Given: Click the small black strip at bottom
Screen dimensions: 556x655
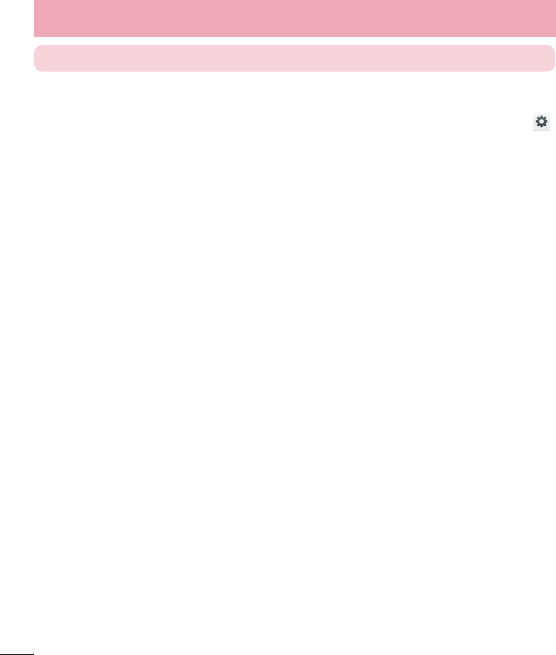Looking at the screenshot, I should (17, 654).
